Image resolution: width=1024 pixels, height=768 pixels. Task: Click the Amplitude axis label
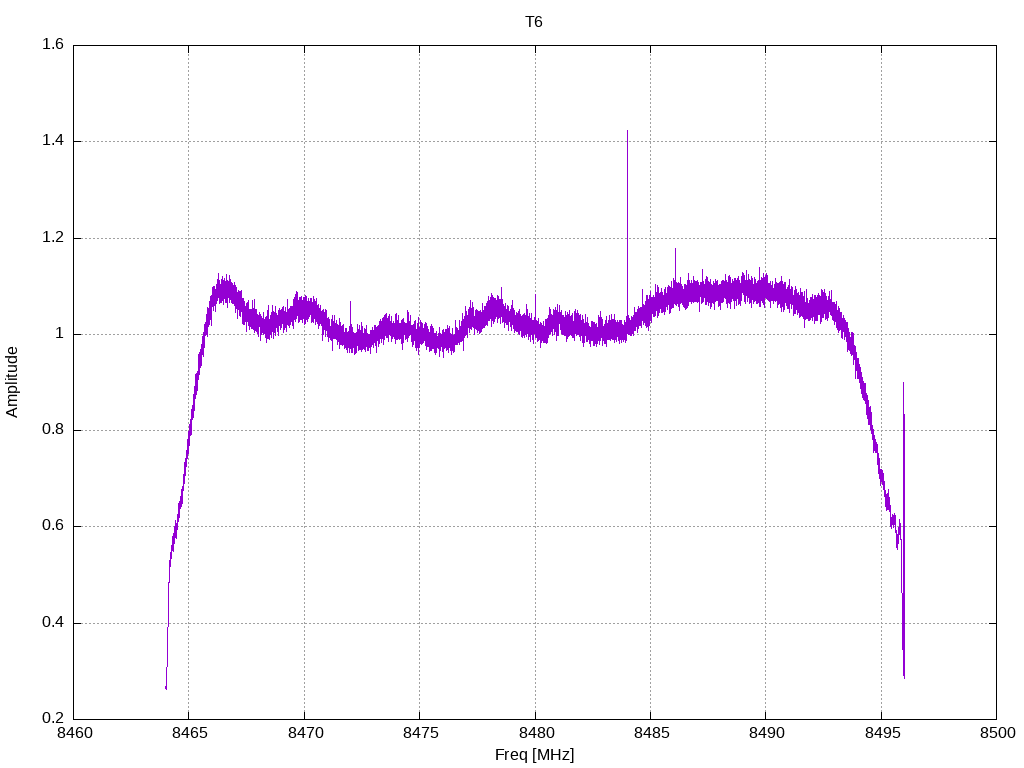pyautogui.click(x=12, y=382)
